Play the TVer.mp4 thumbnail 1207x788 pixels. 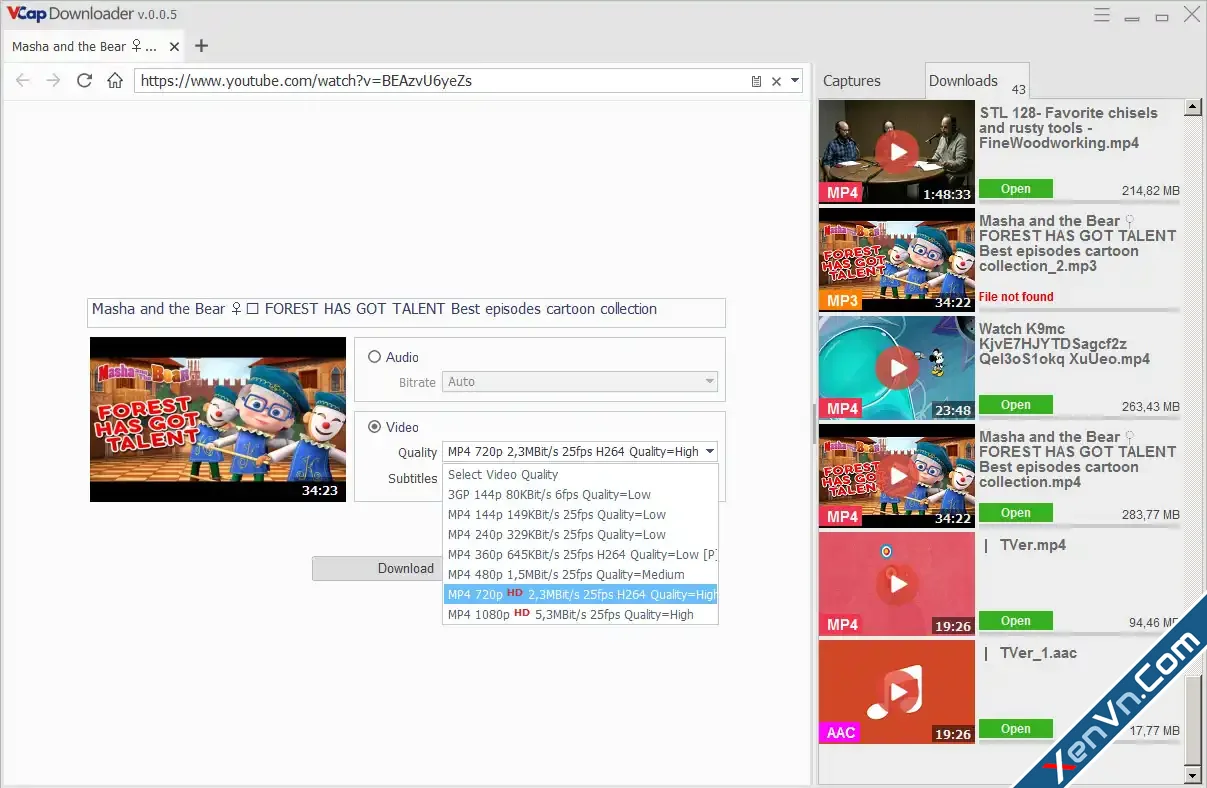pyautogui.click(x=897, y=584)
